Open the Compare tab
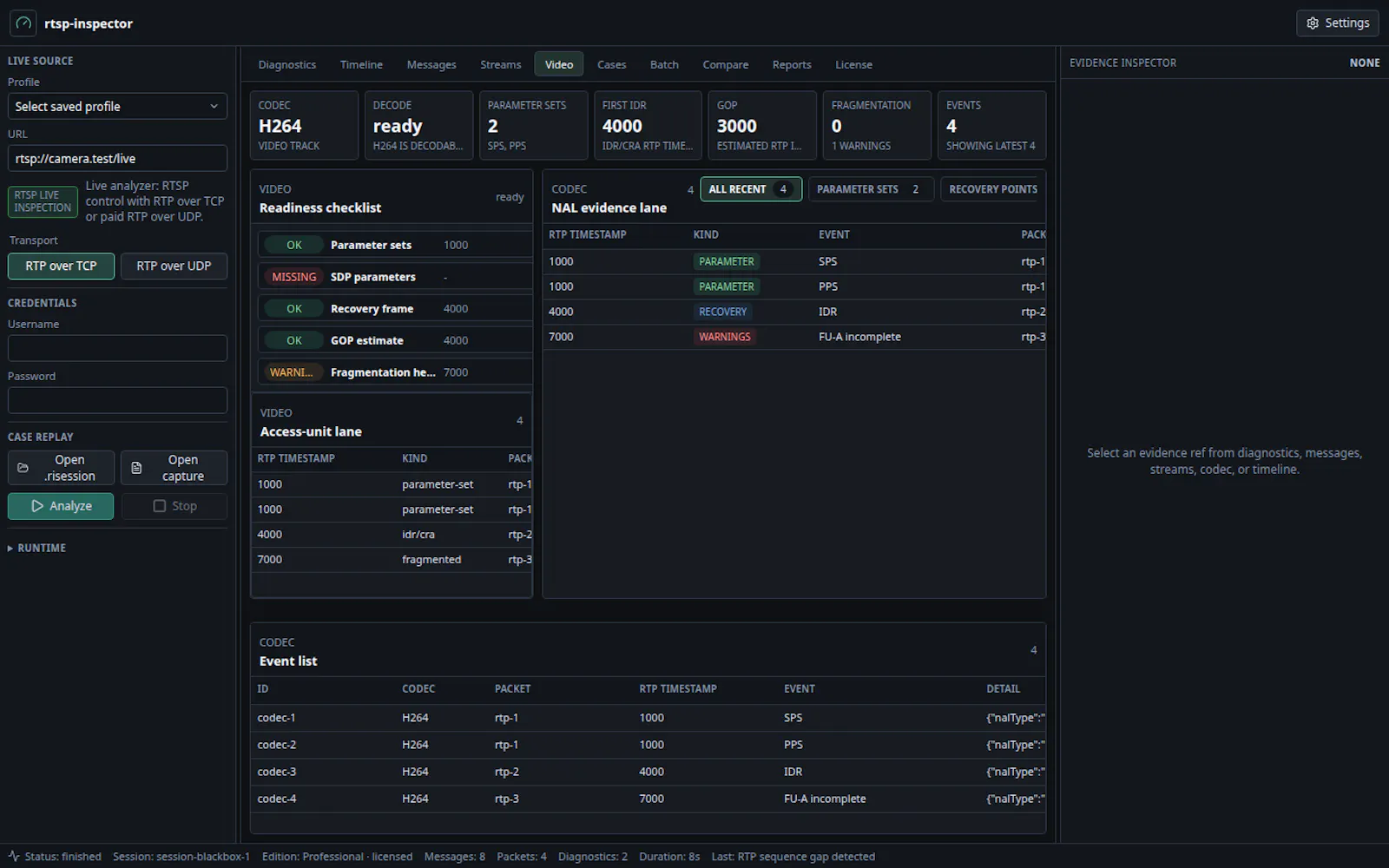This screenshot has width=1389, height=868. (x=726, y=64)
